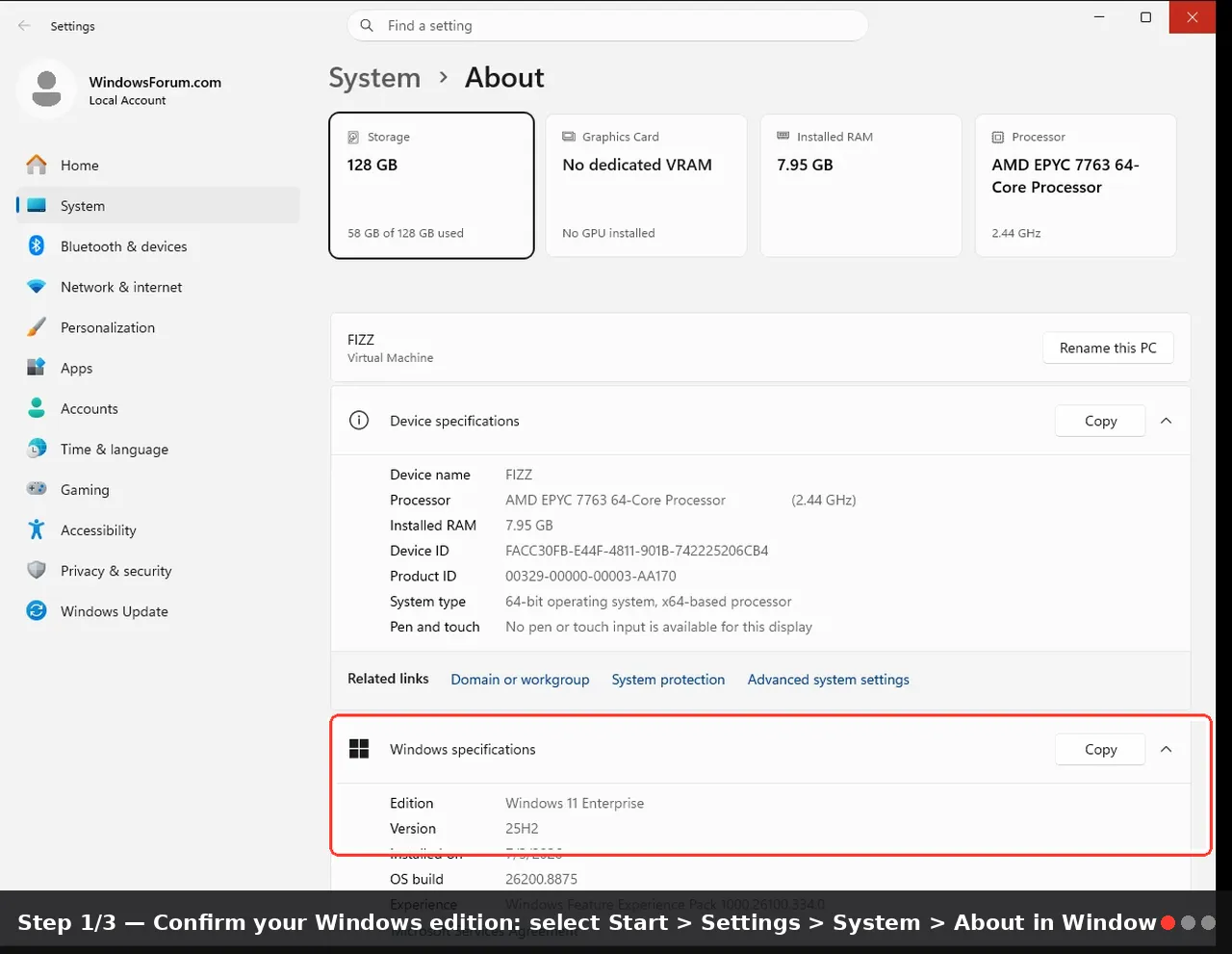Screen dimensions: 1232x954
Task: Click the search magnifier icon
Action: click(x=367, y=26)
